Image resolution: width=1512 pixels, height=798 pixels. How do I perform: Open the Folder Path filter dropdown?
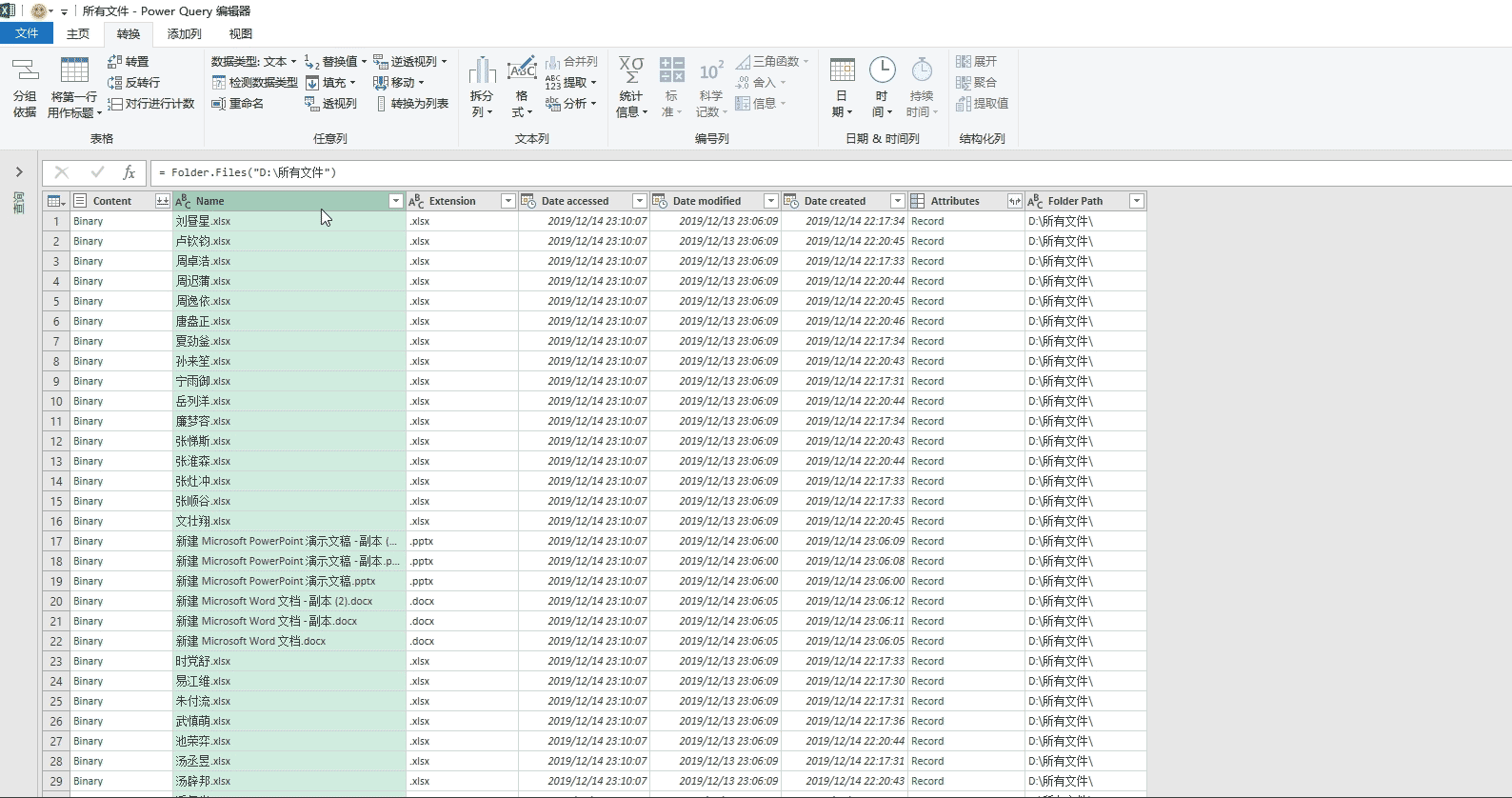coord(1137,201)
